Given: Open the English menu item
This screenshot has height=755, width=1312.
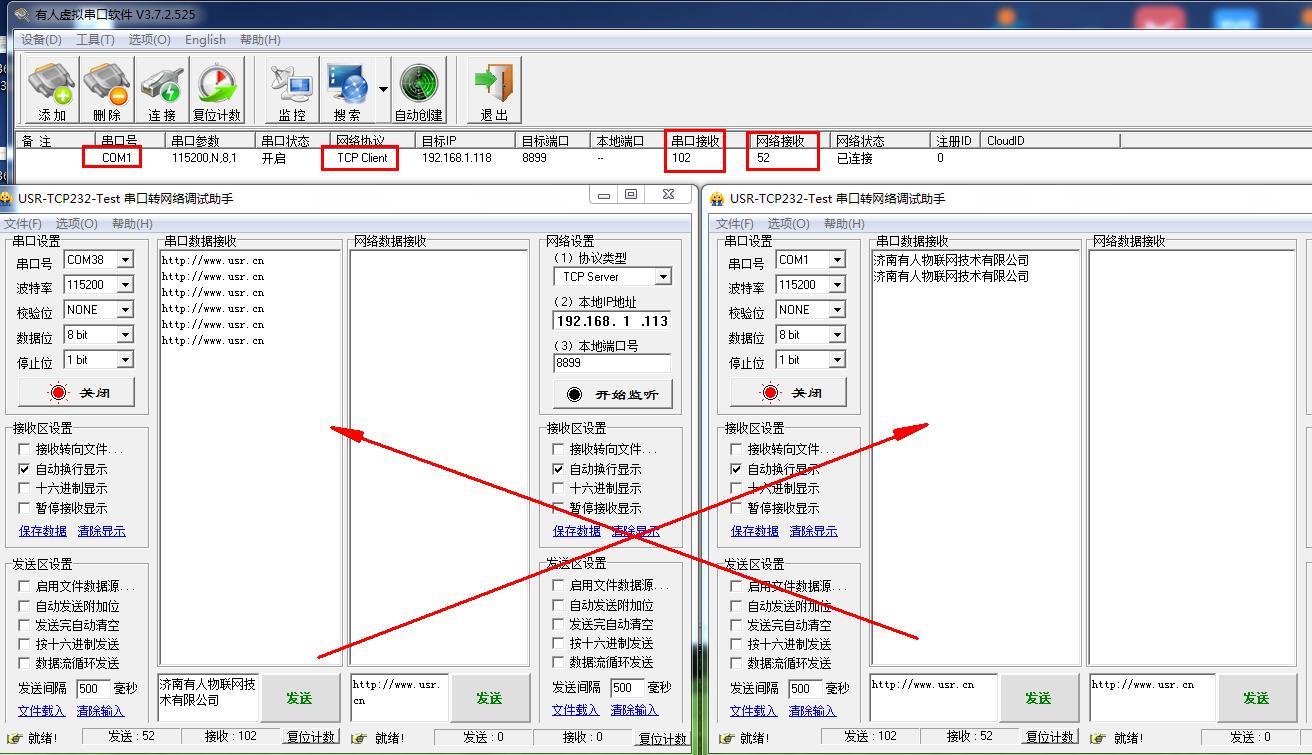Looking at the screenshot, I should 205,40.
